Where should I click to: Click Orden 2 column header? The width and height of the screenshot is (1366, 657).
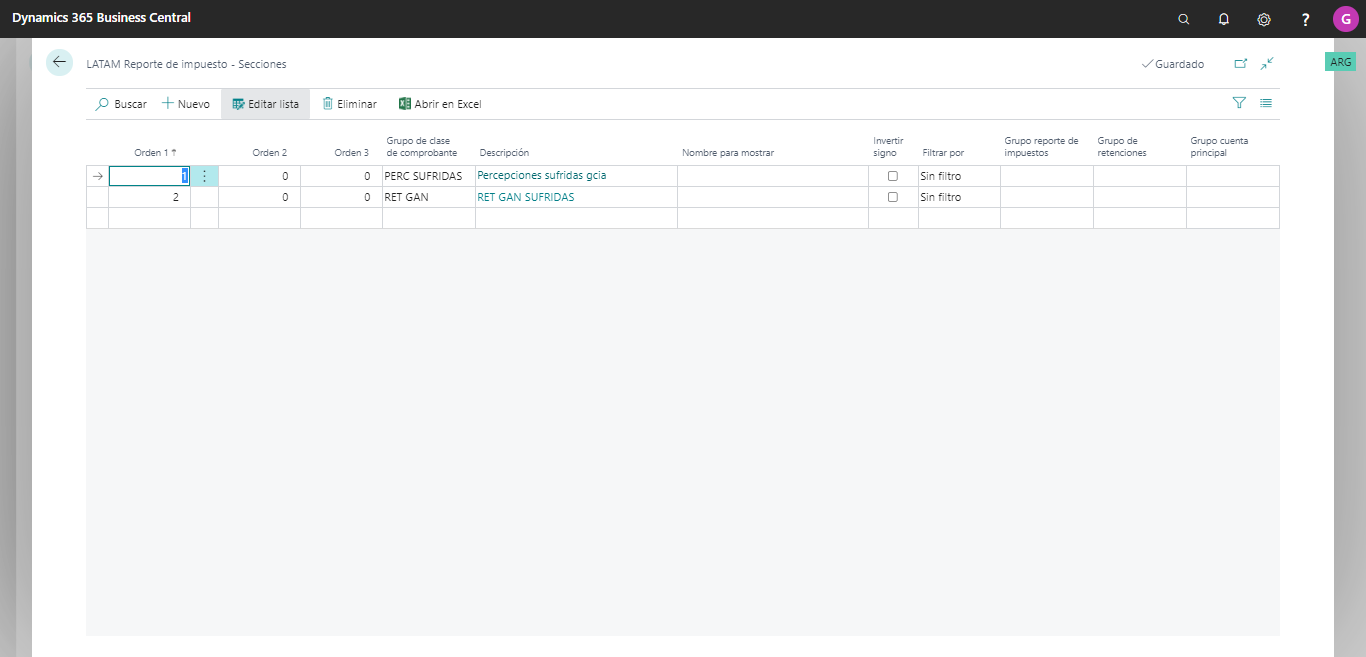click(x=269, y=153)
